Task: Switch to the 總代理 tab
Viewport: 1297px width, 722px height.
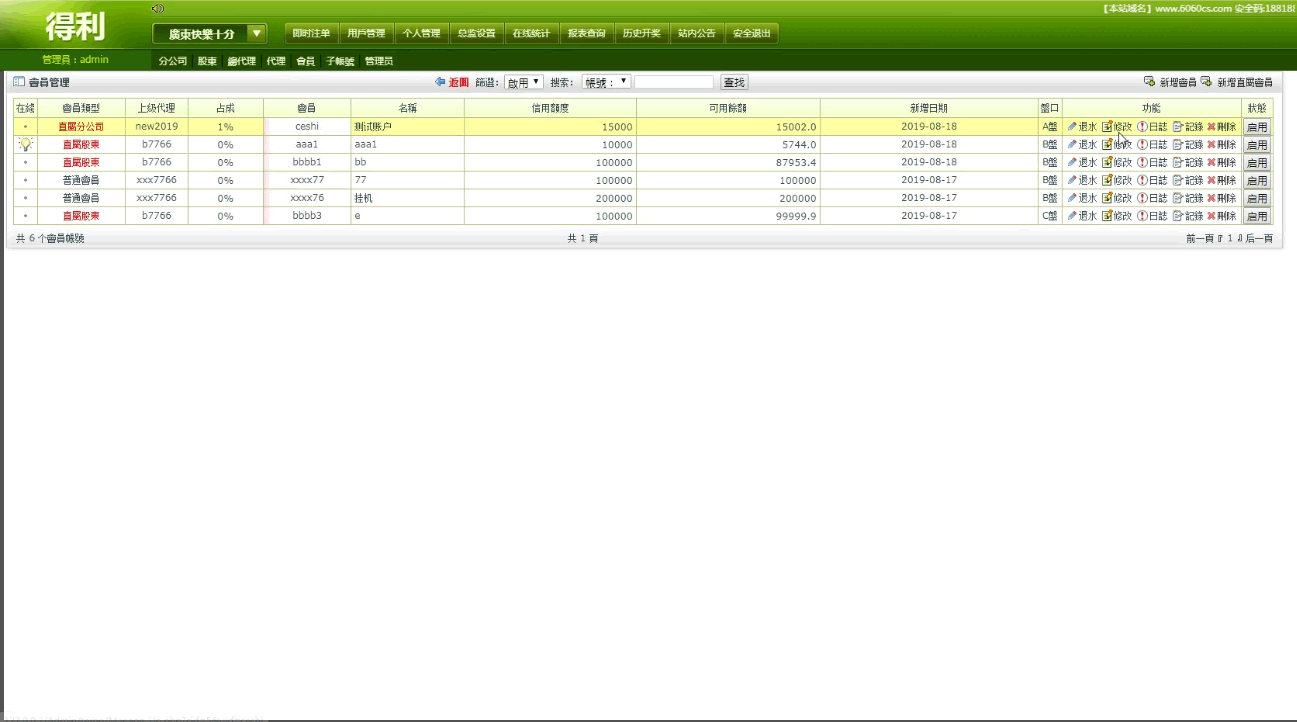Action: pyautogui.click(x=241, y=61)
